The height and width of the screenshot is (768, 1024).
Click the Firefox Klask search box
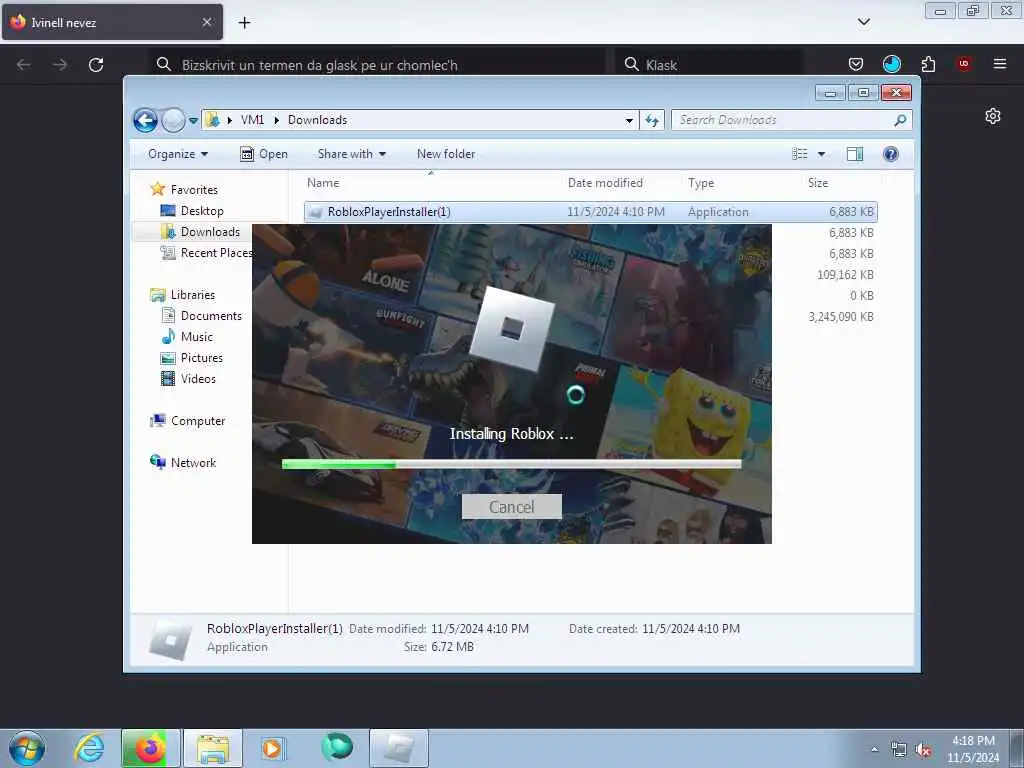click(709, 65)
